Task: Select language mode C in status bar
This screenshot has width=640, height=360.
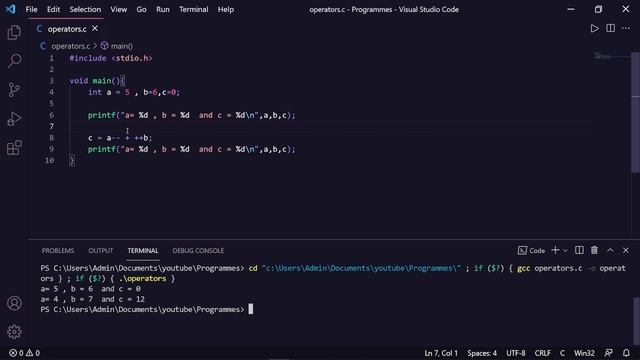Action: coord(562,353)
